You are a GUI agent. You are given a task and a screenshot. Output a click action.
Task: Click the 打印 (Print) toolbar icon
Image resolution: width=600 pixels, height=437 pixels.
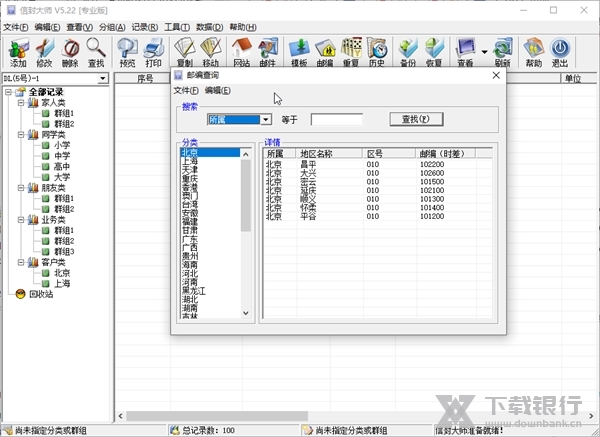point(153,52)
